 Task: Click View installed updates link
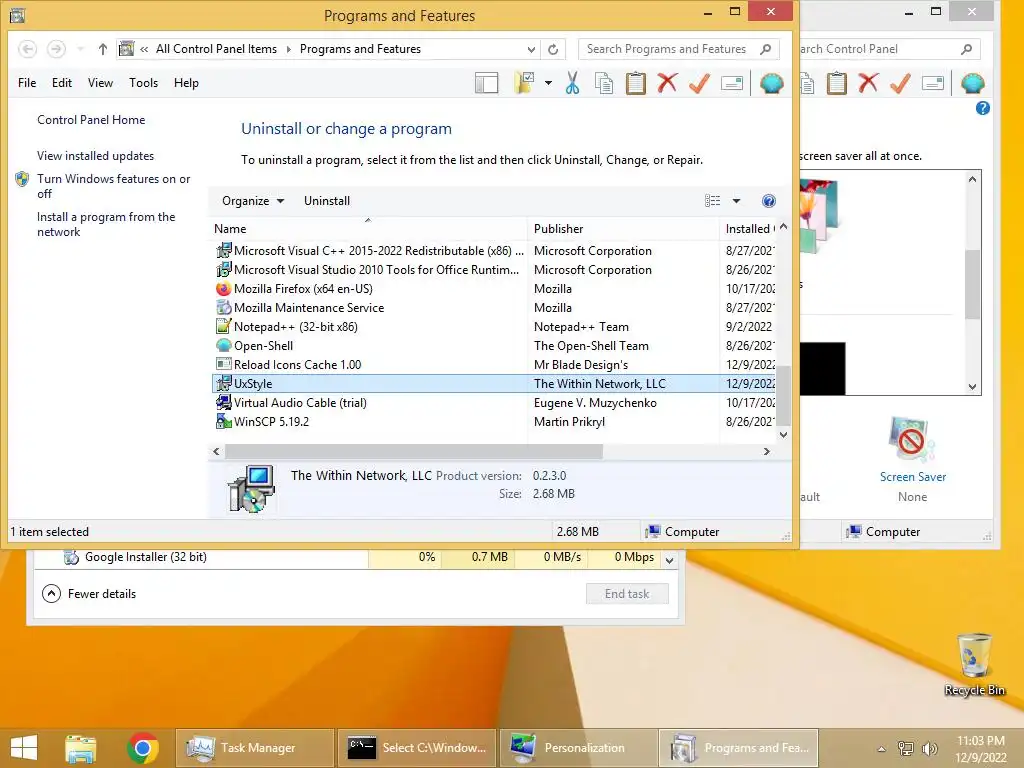(x=95, y=155)
